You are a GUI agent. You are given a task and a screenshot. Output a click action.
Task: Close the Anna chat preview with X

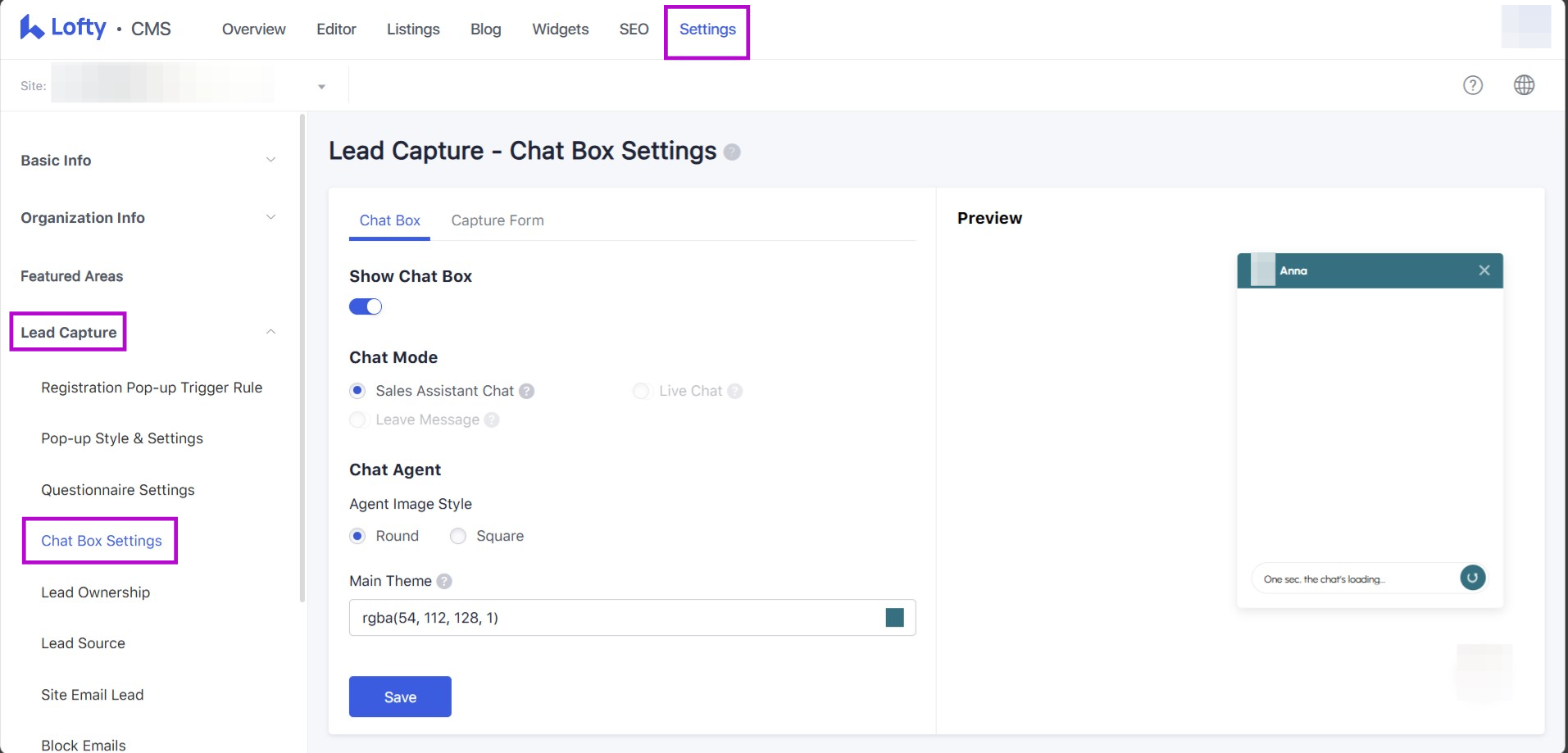[1484, 270]
